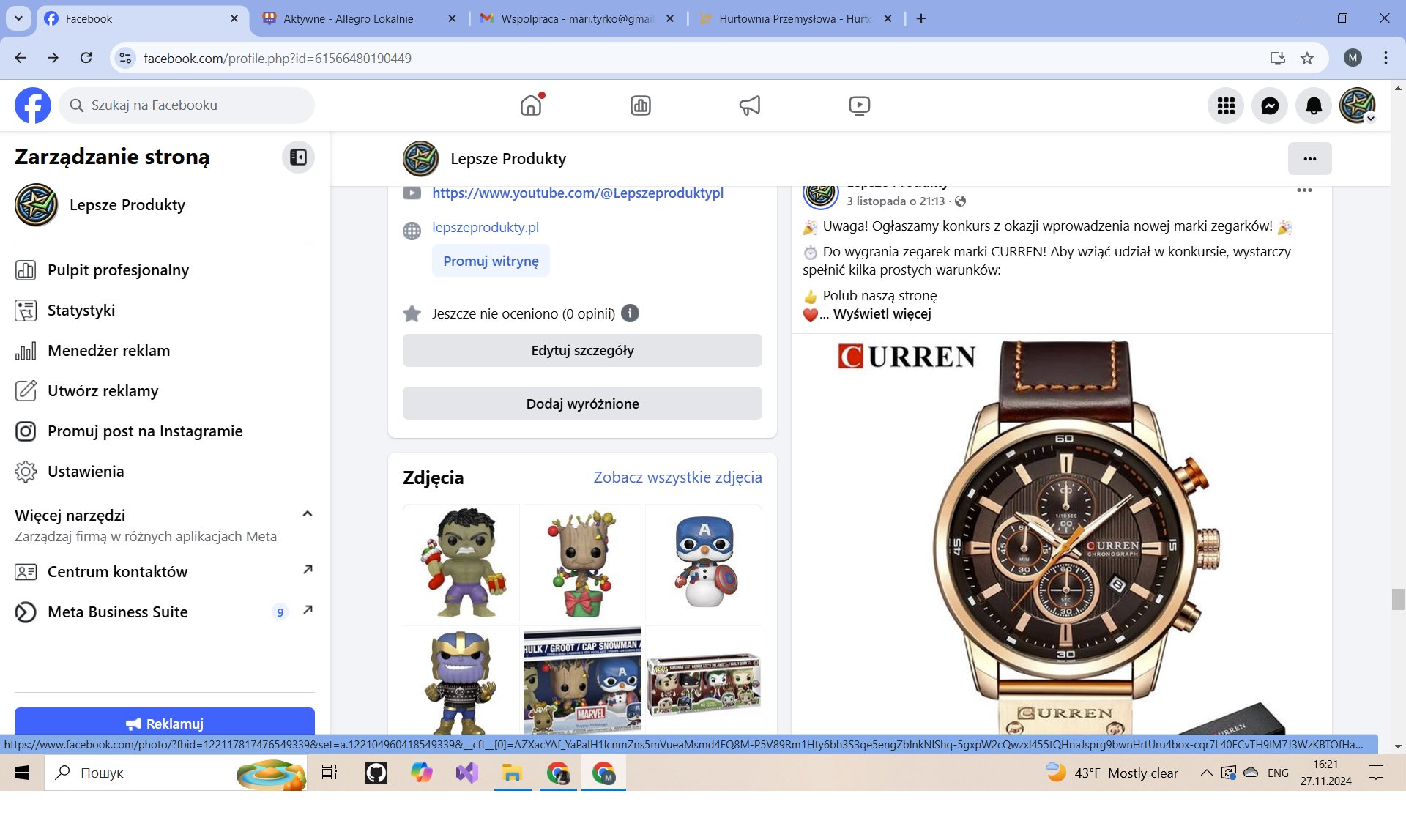Click the Dodaj wyróżnione button
This screenshot has height=840, width=1406.
pyautogui.click(x=582, y=404)
